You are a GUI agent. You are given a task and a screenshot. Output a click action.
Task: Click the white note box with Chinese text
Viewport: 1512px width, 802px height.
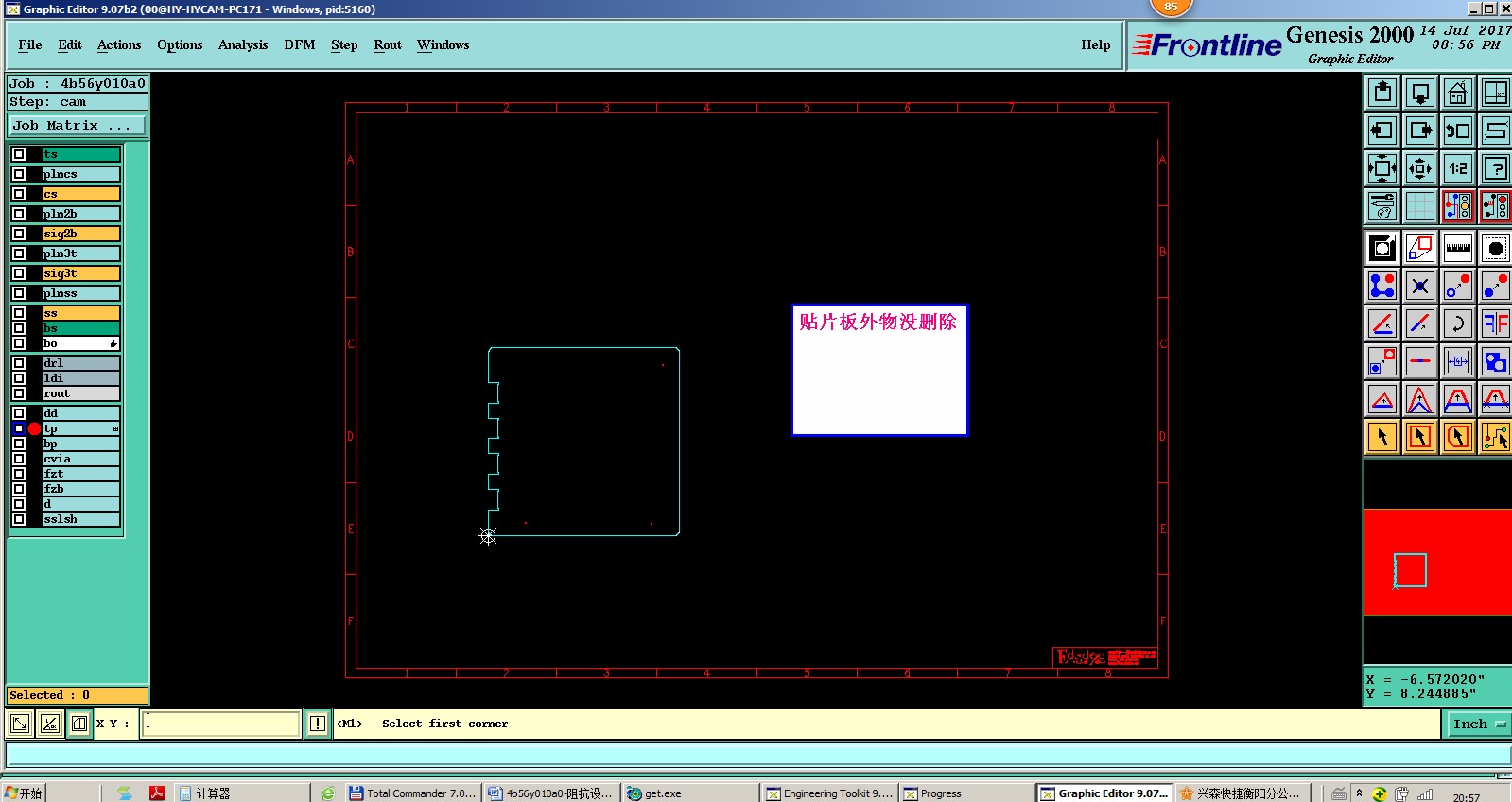(x=879, y=370)
